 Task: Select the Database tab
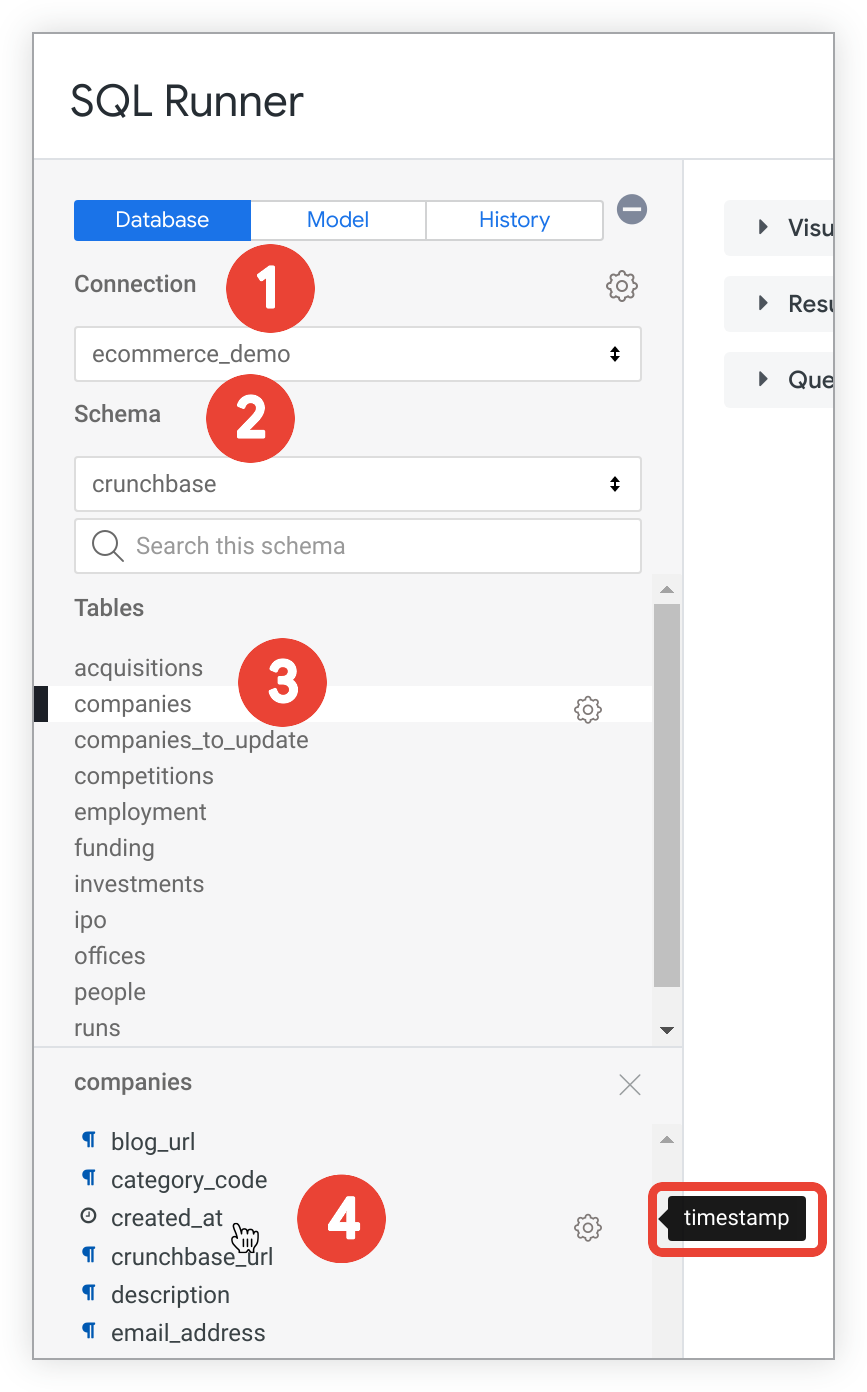point(162,220)
